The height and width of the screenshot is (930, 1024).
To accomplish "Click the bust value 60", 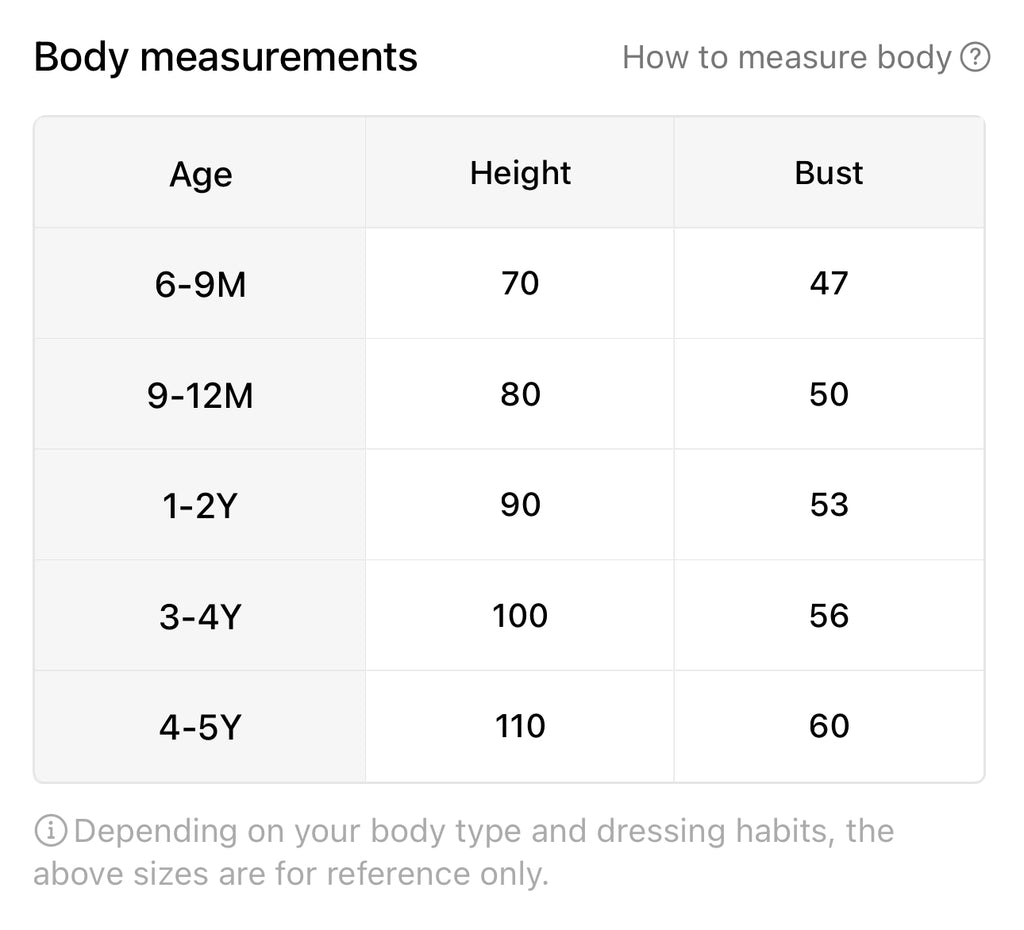I will [x=829, y=726].
